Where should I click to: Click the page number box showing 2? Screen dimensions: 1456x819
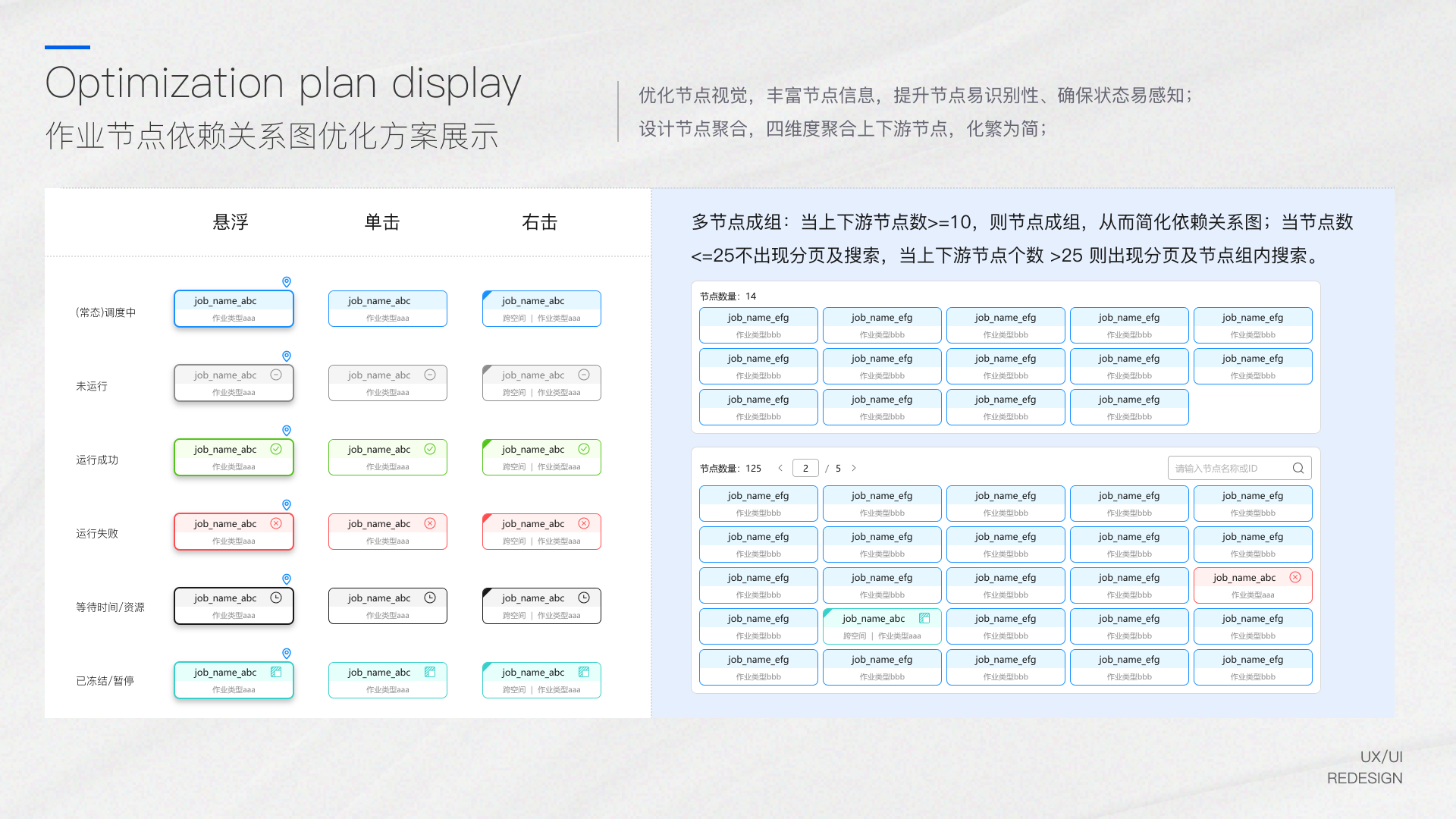point(805,468)
